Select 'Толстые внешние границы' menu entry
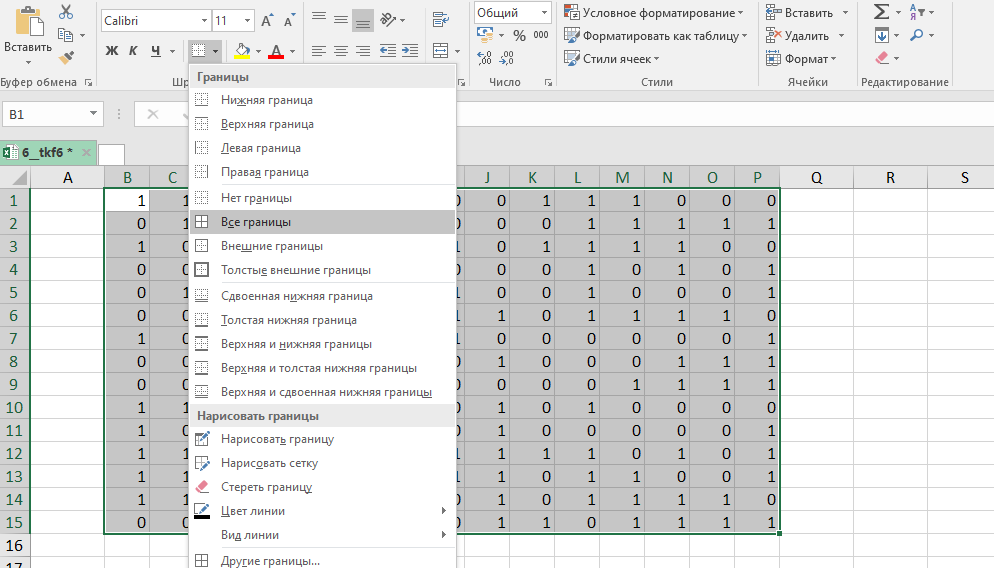994x568 pixels. coord(295,270)
